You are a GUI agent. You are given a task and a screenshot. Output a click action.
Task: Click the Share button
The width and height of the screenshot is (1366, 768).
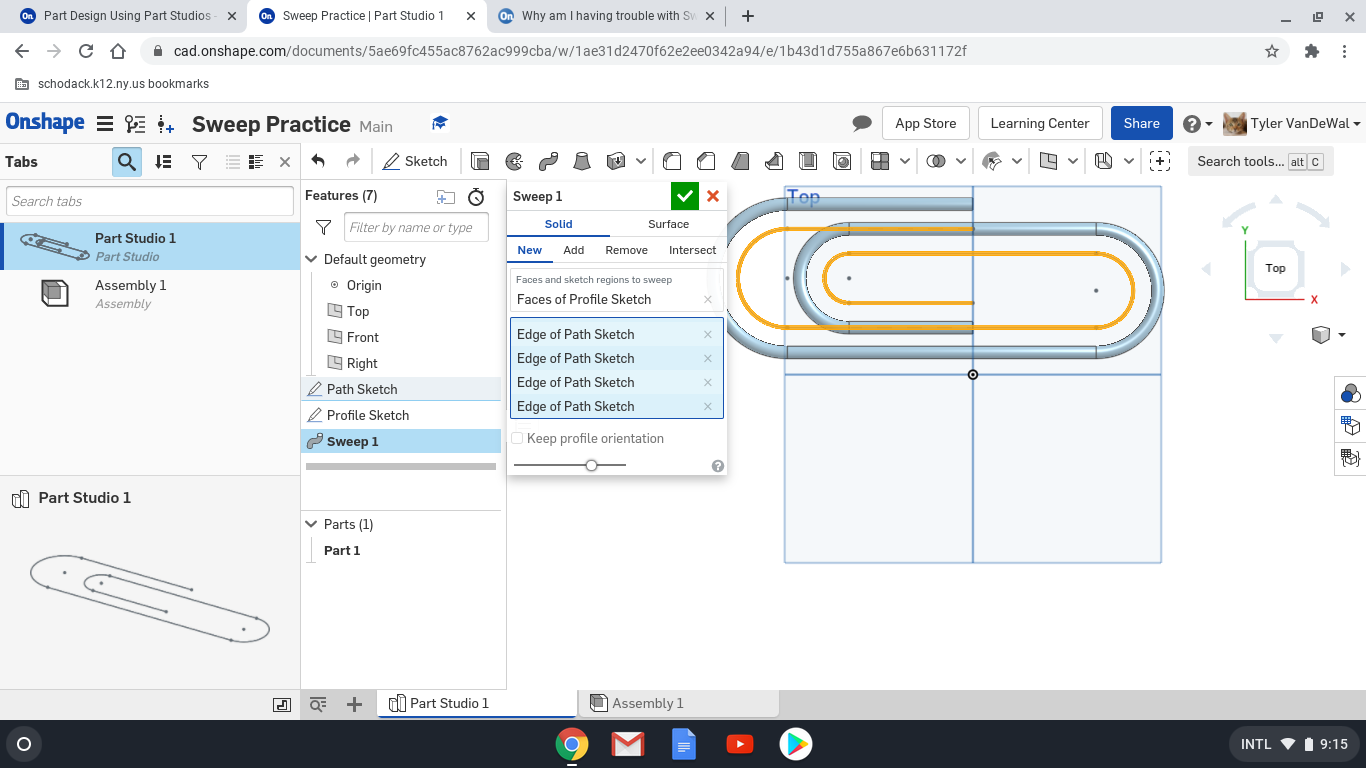pos(1141,123)
